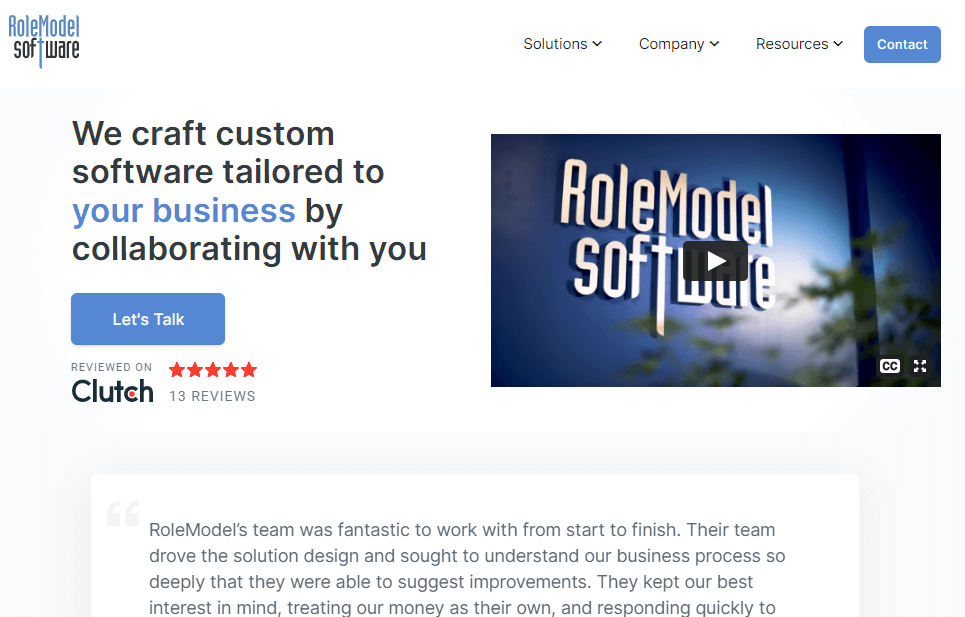Open the 13 Reviews link

point(212,396)
